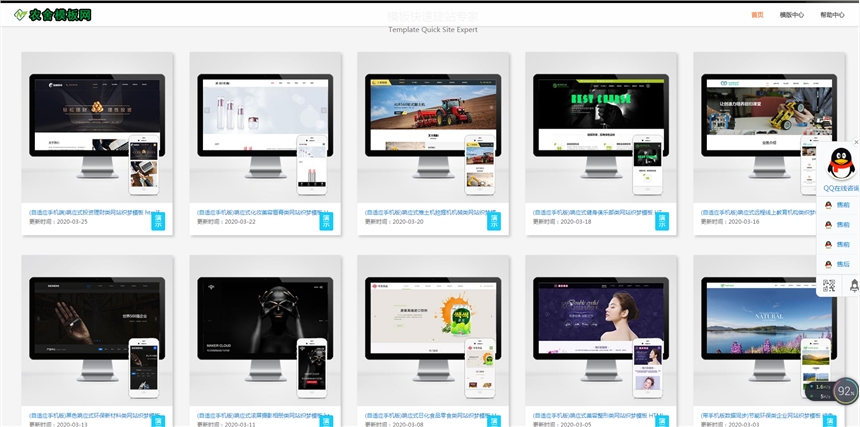The width and height of the screenshot is (860, 427).
Task: Open the 模版中心 menu item
Action: tap(791, 15)
